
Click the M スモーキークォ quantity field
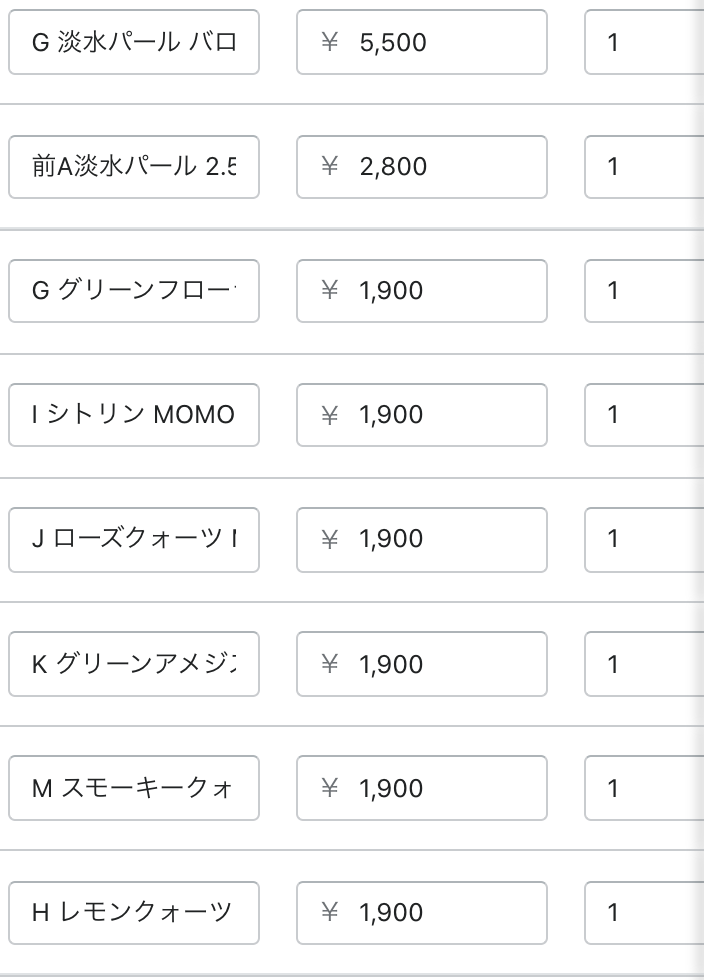[644, 788]
